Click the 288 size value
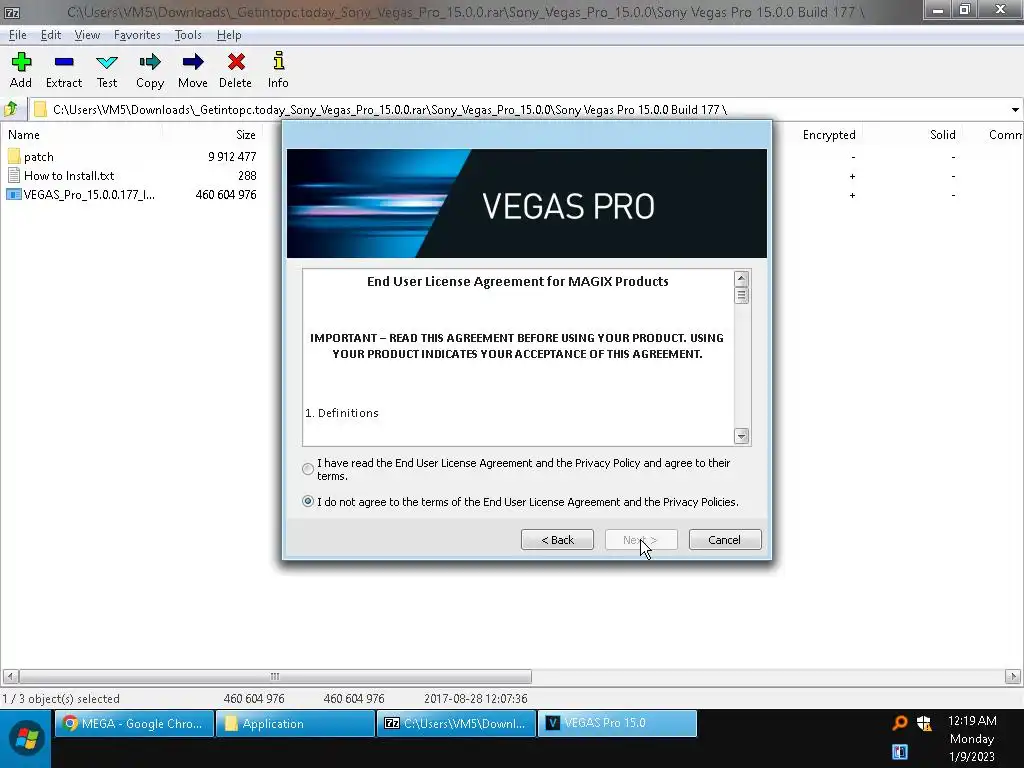 click(x=247, y=176)
